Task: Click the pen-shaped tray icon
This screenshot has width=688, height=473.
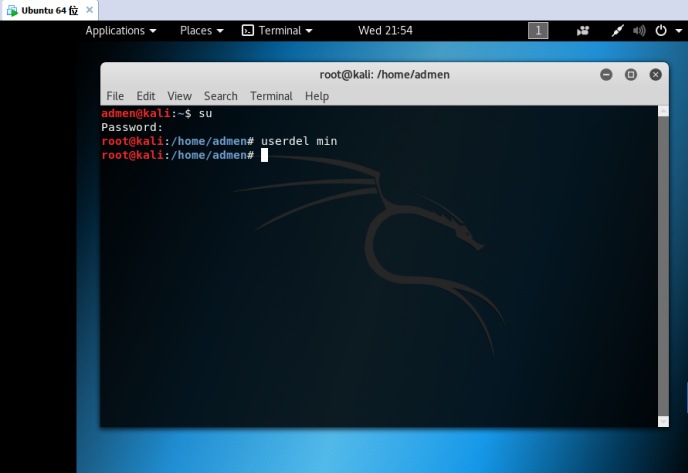Action: click(x=617, y=31)
